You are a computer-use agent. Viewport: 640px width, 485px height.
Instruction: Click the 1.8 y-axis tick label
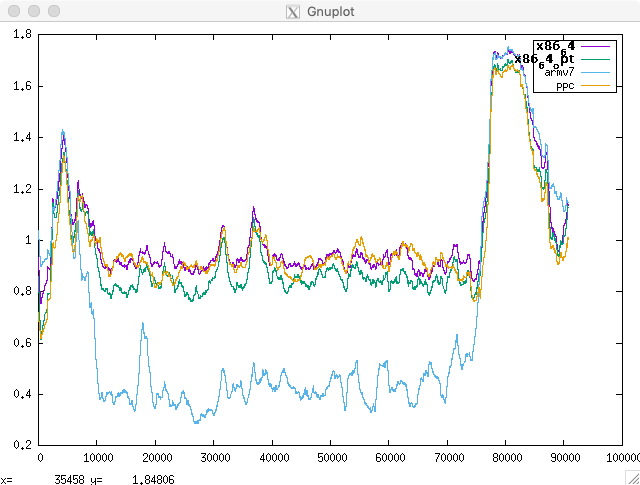click(x=21, y=34)
